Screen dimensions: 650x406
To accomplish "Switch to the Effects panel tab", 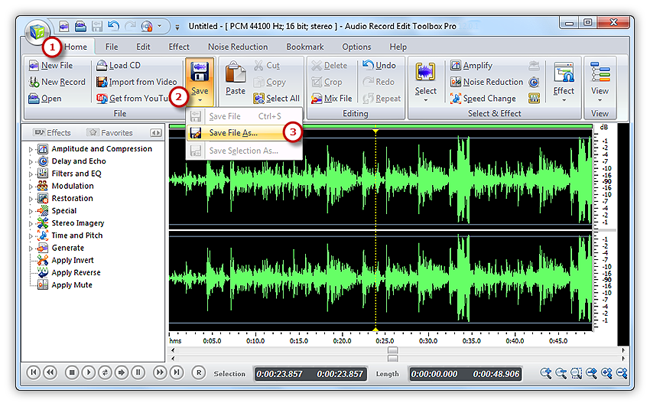I will tap(53, 133).
